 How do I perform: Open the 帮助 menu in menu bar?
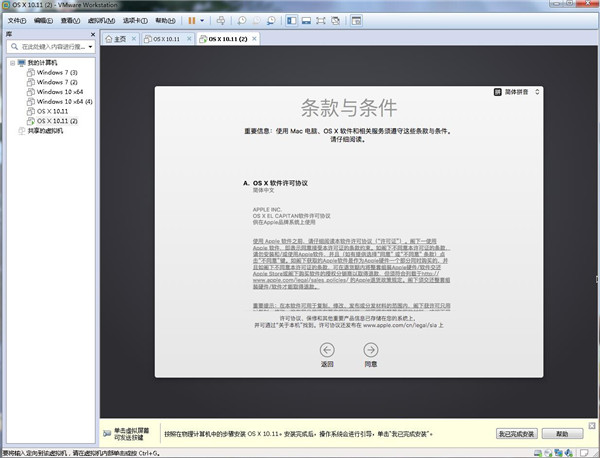[165, 21]
